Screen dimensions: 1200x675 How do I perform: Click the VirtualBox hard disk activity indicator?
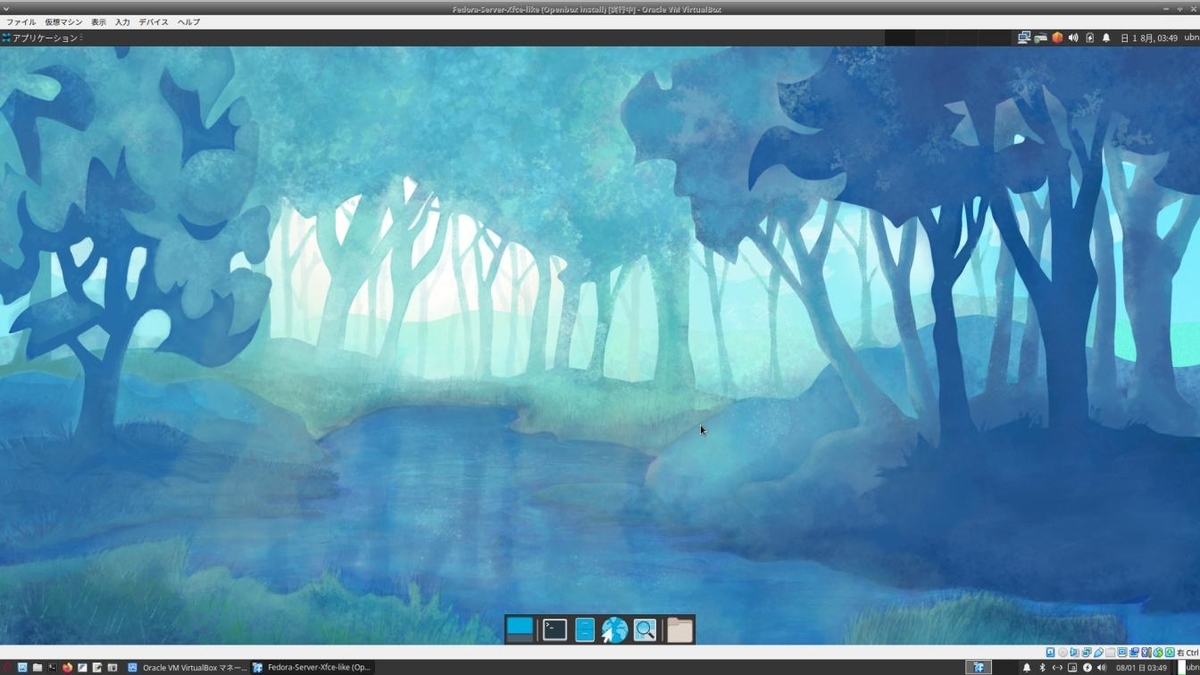[1050, 652]
